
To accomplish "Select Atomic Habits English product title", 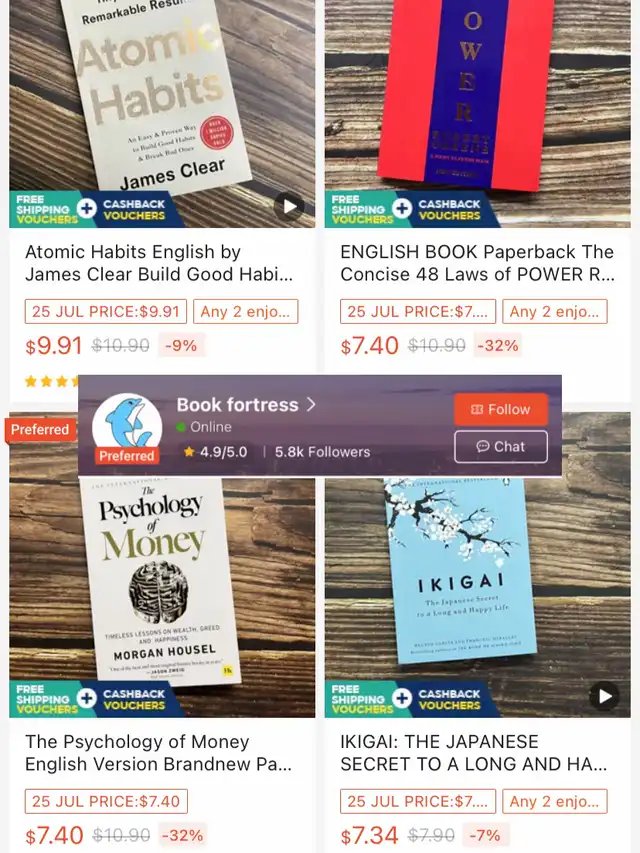I will tap(159, 263).
